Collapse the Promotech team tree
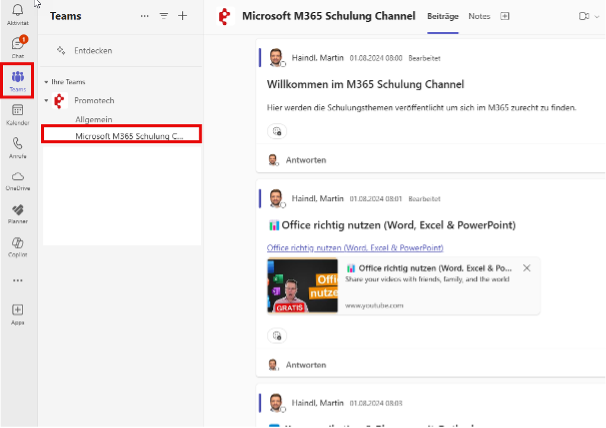Screen dimensions: 606x428 pyautogui.click(x=46, y=101)
